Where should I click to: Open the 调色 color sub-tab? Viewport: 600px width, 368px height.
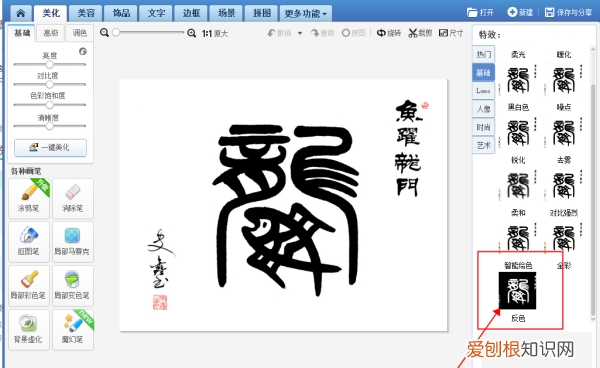point(80,33)
